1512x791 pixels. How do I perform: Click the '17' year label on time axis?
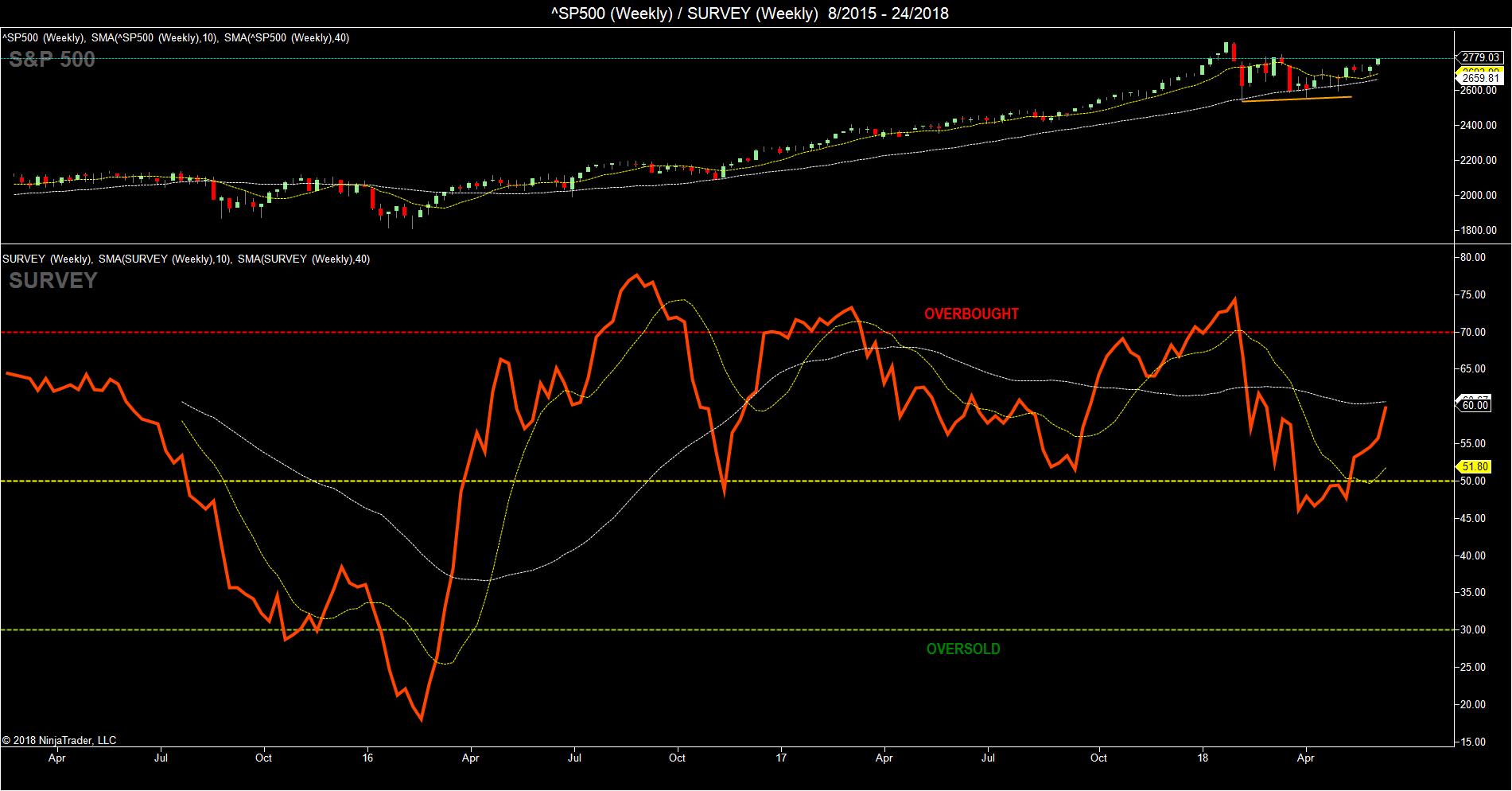[x=781, y=758]
